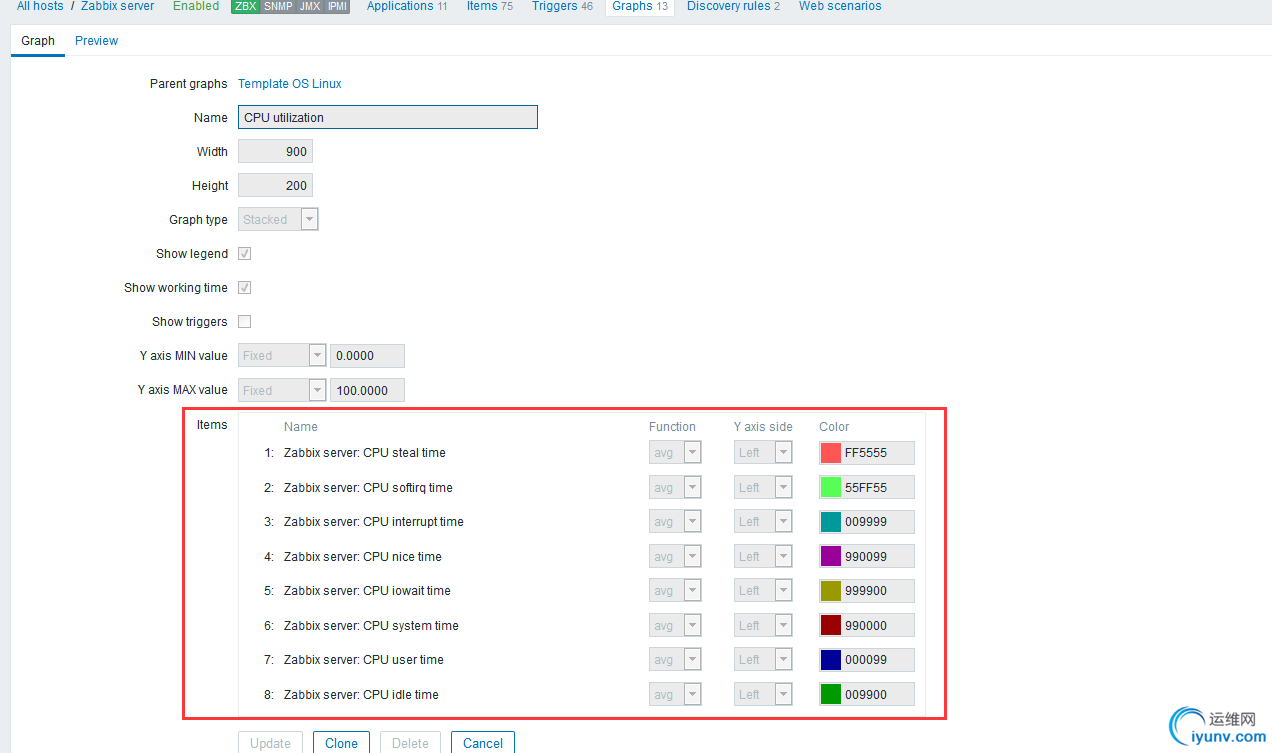Click the Y axis MAX value field 100.0000

367,390
